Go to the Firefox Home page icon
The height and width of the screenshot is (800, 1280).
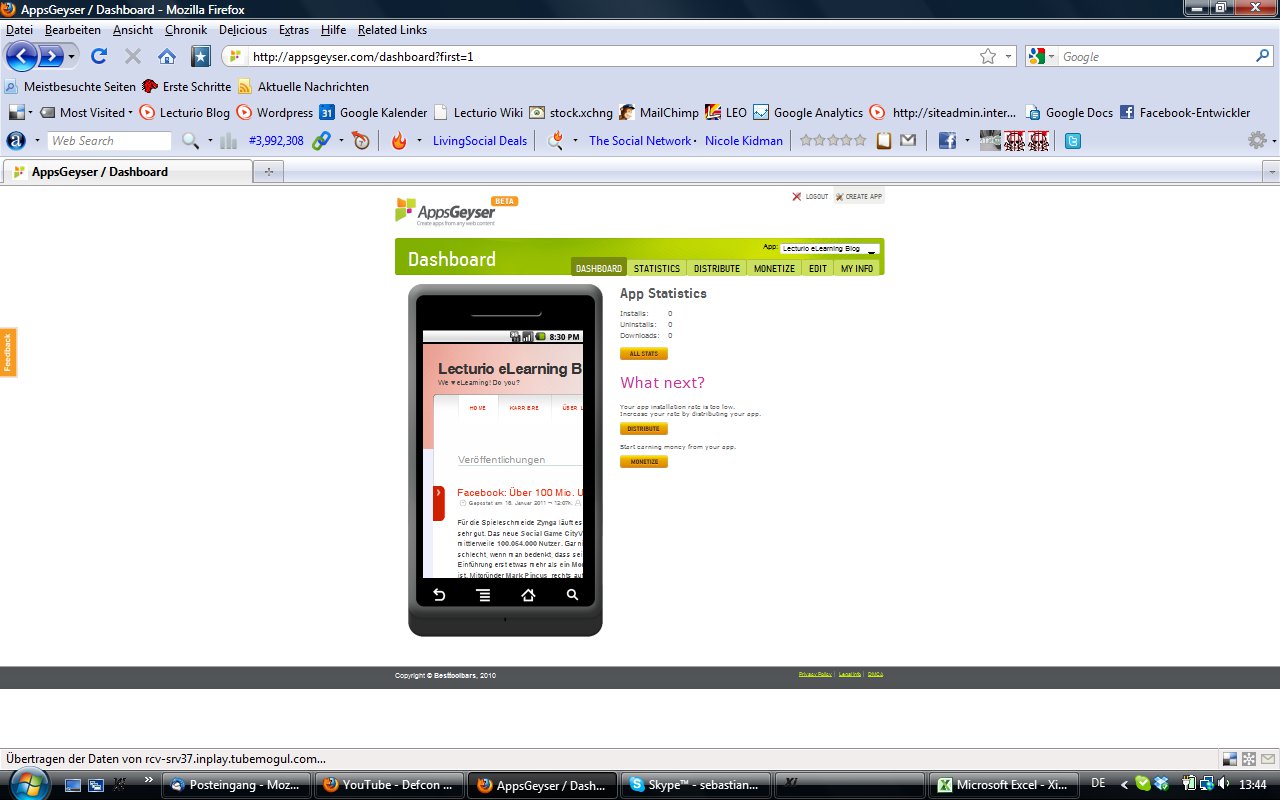pyautogui.click(x=167, y=56)
